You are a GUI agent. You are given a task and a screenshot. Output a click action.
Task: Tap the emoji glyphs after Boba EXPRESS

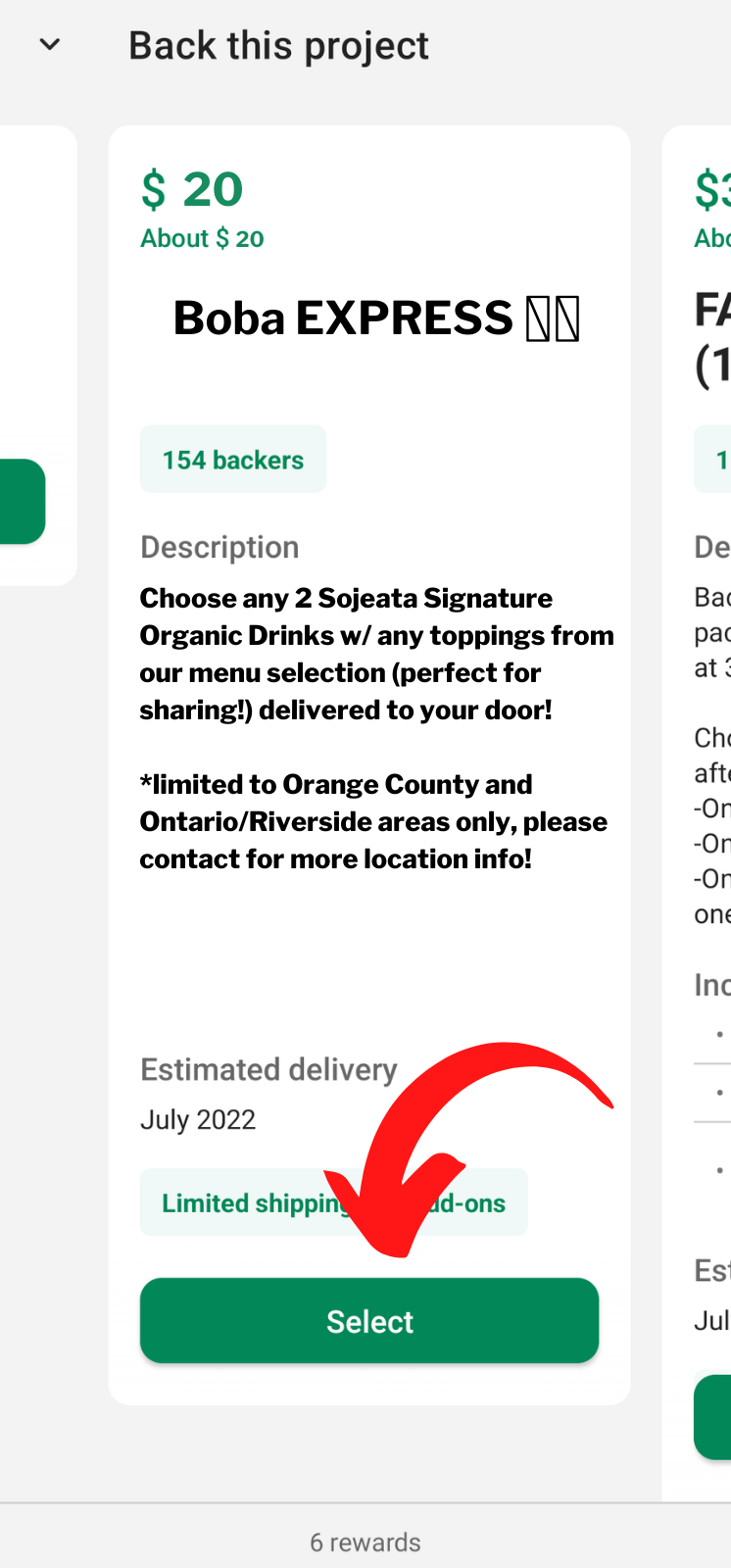coord(553,319)
